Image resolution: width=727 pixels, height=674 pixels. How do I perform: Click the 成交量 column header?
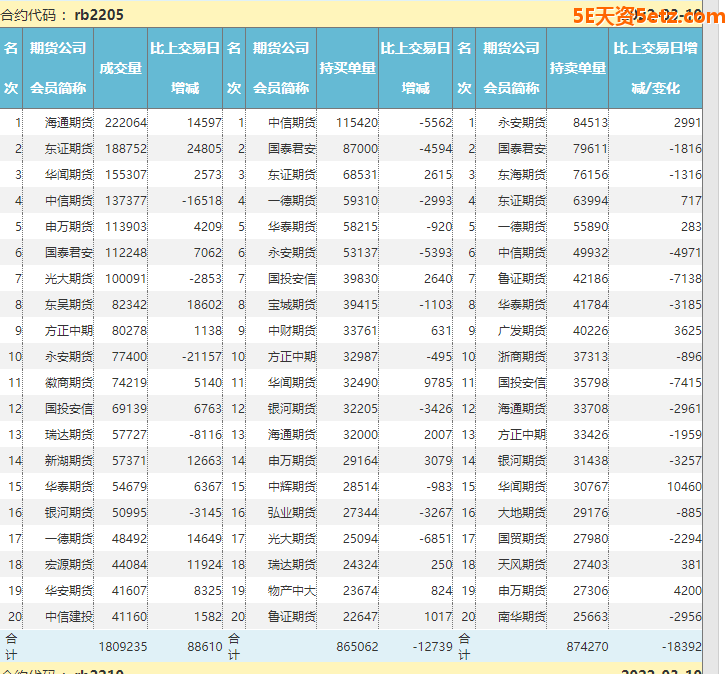pos(121,68)
